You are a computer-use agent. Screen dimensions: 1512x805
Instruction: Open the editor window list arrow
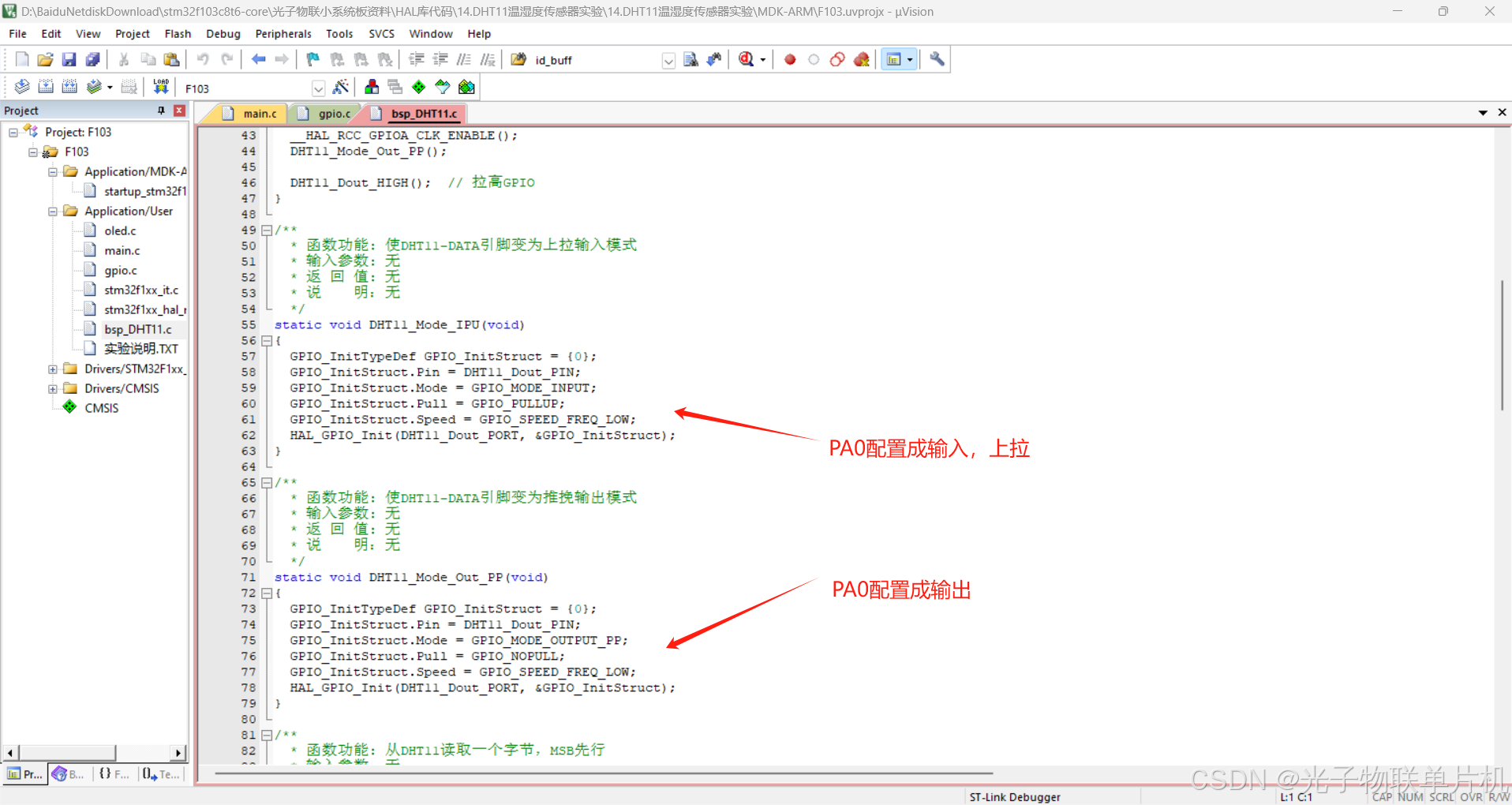(1483, 113)
